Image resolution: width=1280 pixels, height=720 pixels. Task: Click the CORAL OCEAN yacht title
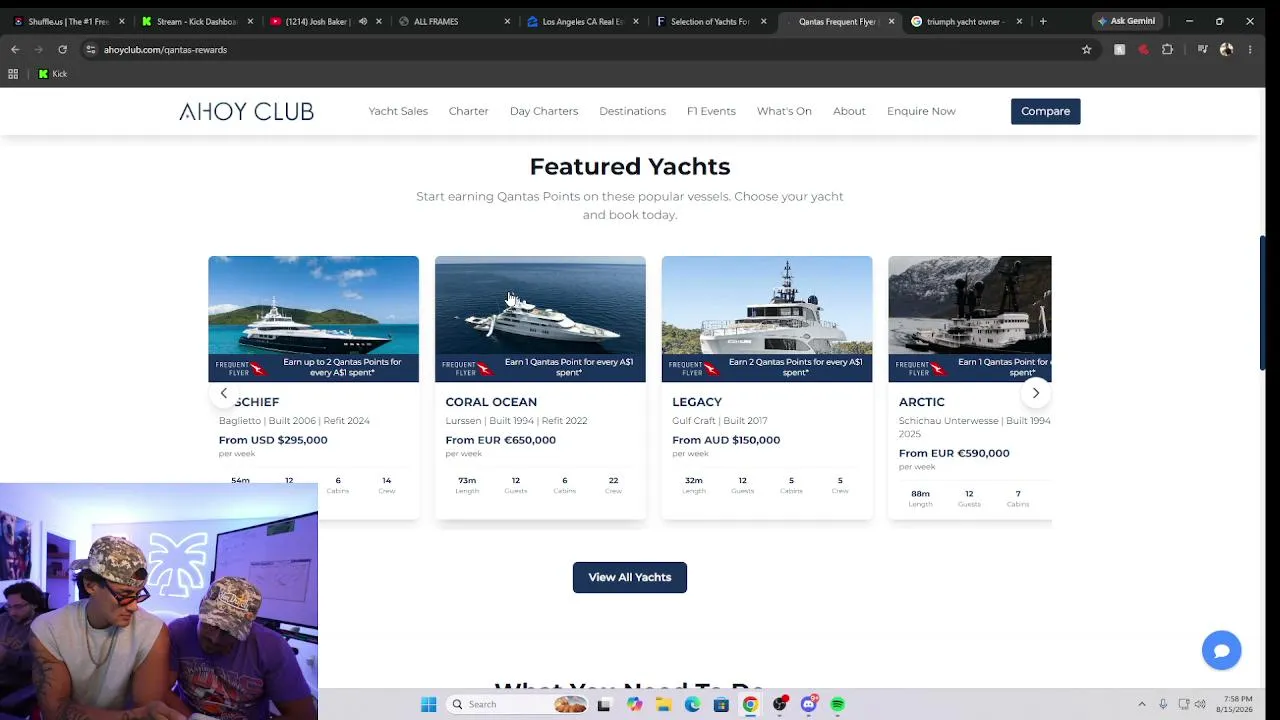[x=491, y=402]
